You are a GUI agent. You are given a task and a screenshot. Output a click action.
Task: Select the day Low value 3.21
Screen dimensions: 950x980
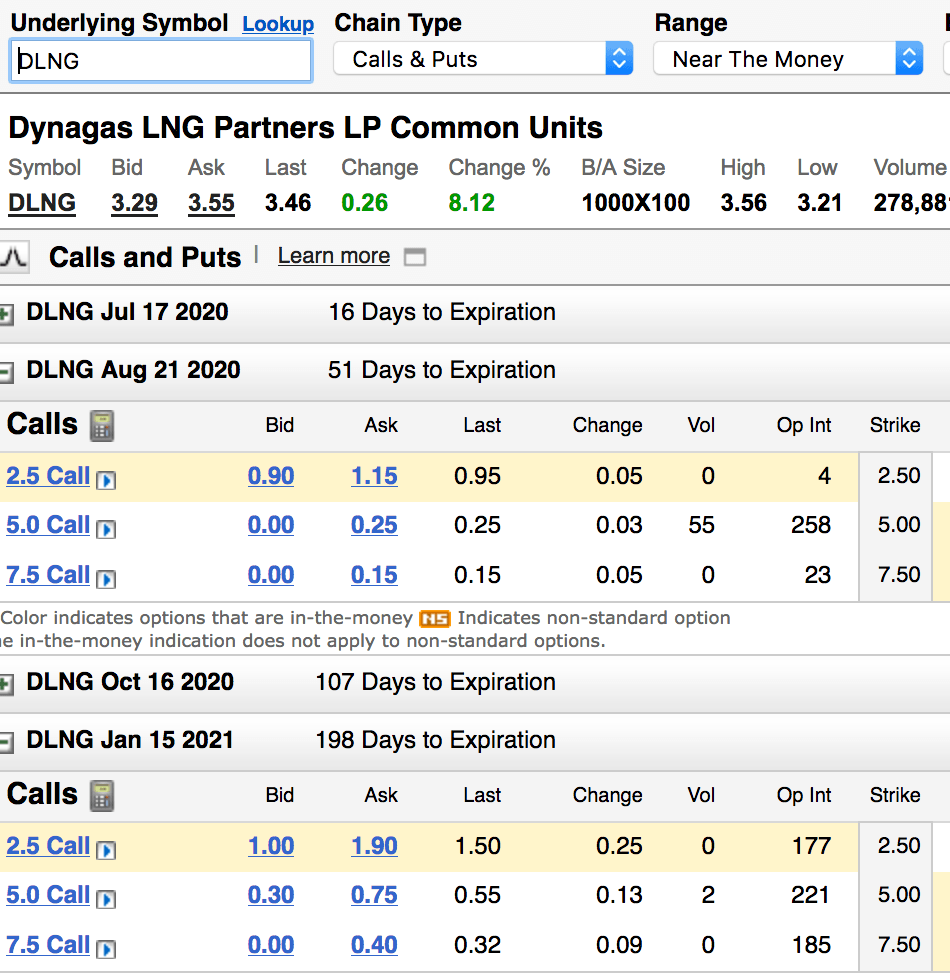819,203
